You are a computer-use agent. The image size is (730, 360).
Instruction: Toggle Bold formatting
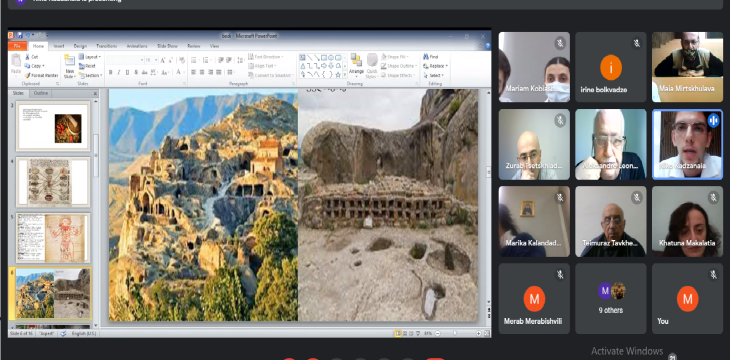tap(110, 72)
